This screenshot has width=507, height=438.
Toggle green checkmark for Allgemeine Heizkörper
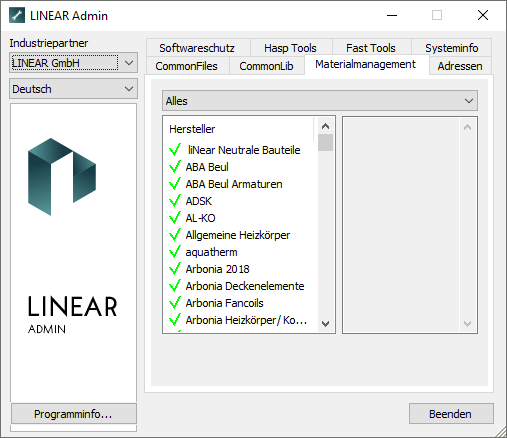175,235
